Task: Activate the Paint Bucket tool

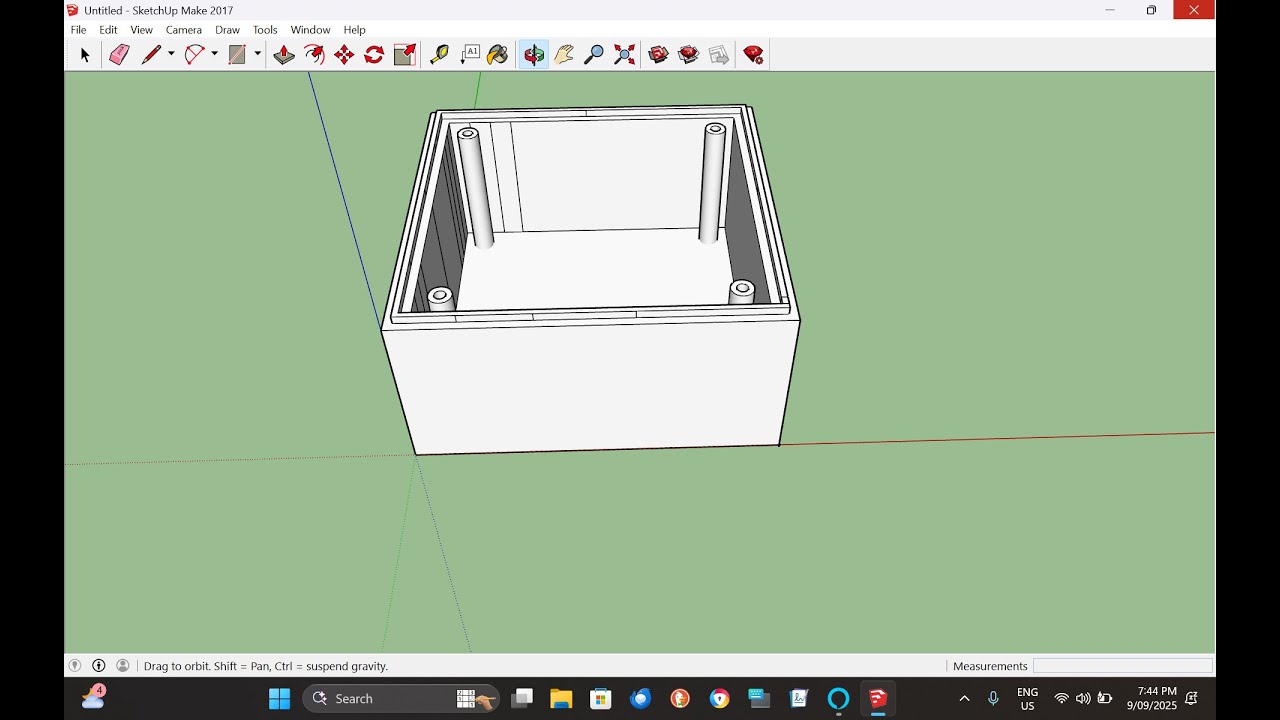Action: 498,55
